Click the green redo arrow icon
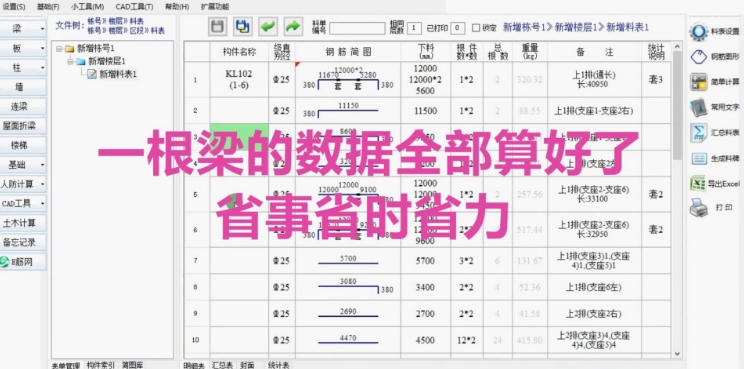The width and height of the screenshot is (744, 369). [x=293, y=27]
